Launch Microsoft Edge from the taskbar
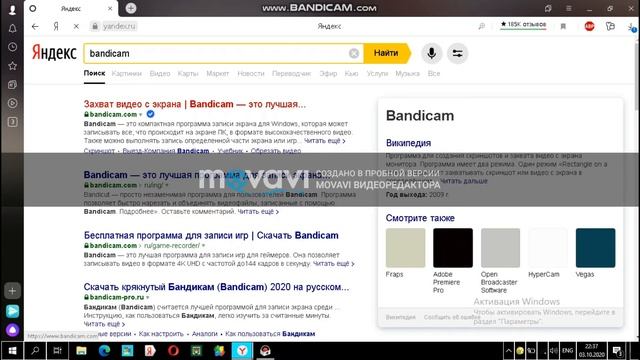 (x=104, y=351)
